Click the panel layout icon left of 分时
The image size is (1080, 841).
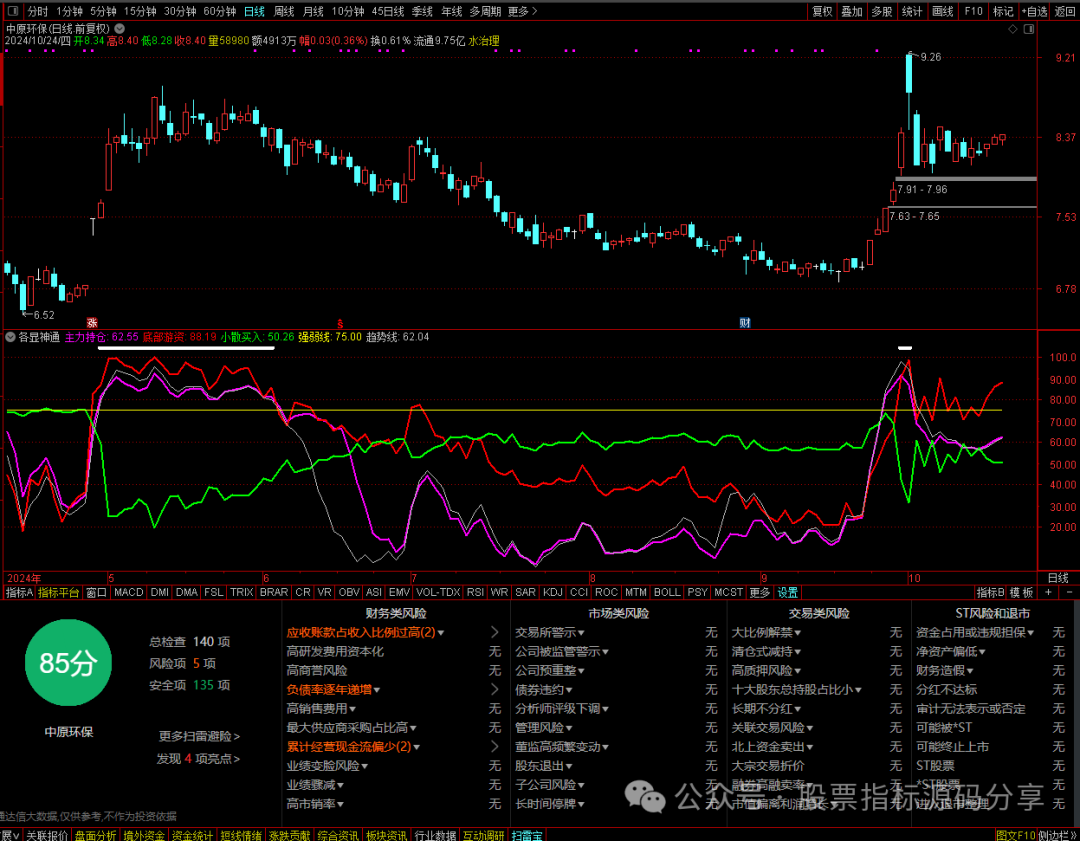(12, 11)
